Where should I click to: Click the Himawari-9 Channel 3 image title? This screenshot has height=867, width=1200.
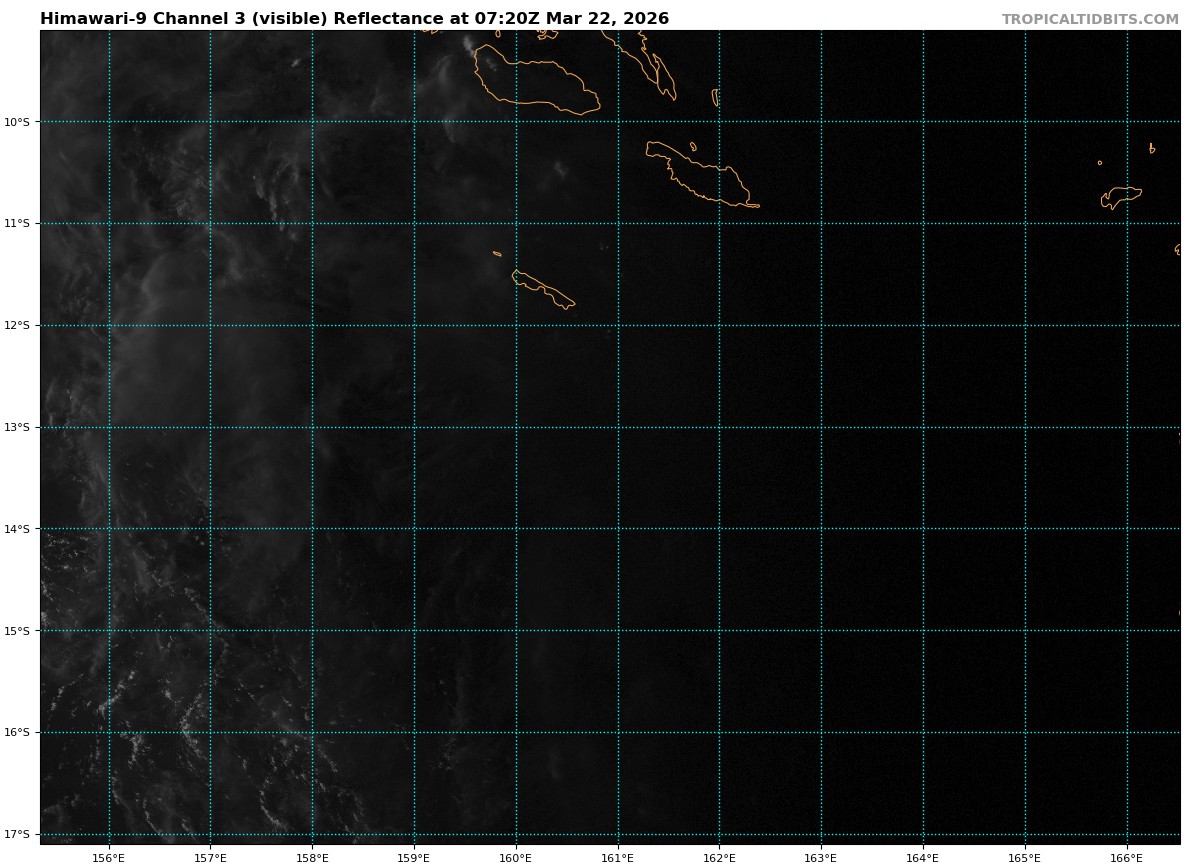click(354, 19)
